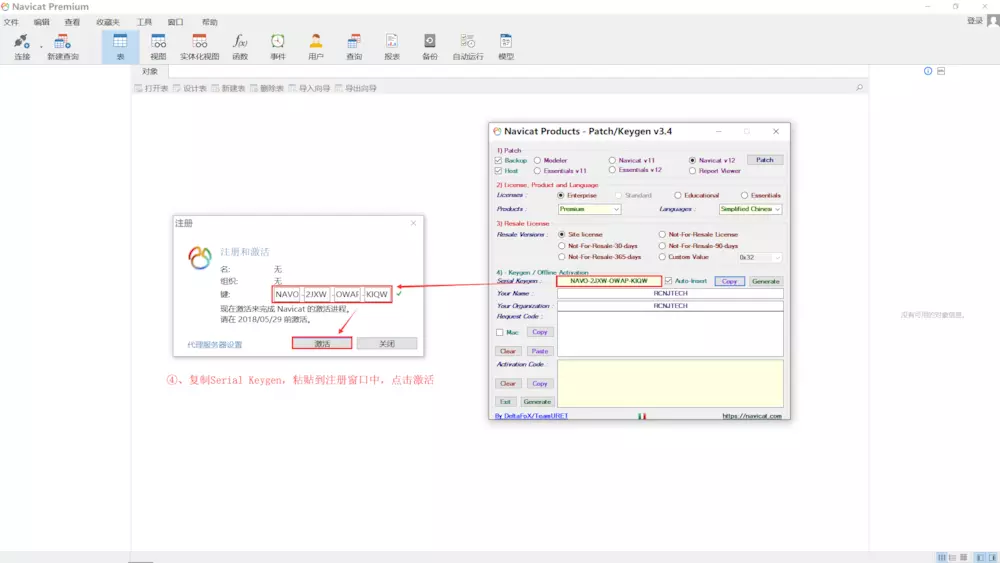The width and height of the screenshot is (1000, 563).
Task: Click the Exit button in Keygen
Action: 505,402
